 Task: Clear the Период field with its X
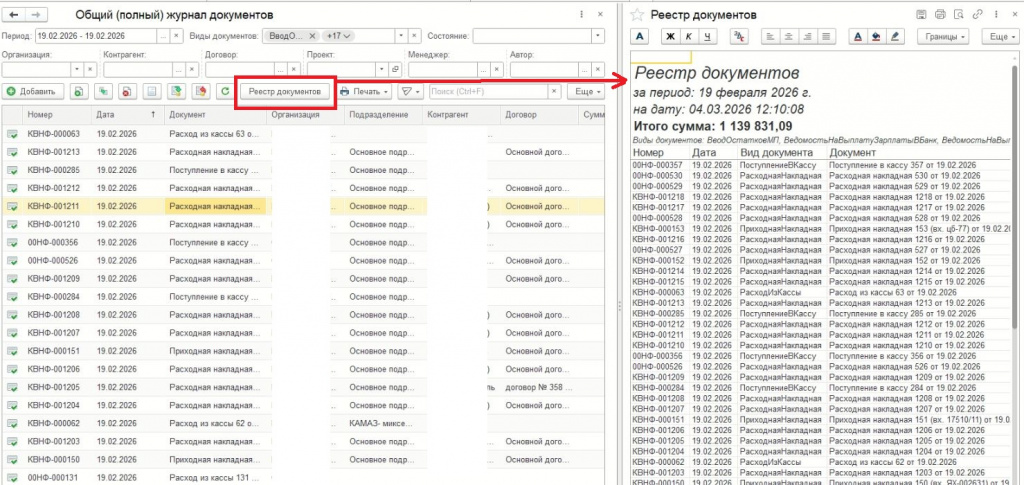(176, 36)
